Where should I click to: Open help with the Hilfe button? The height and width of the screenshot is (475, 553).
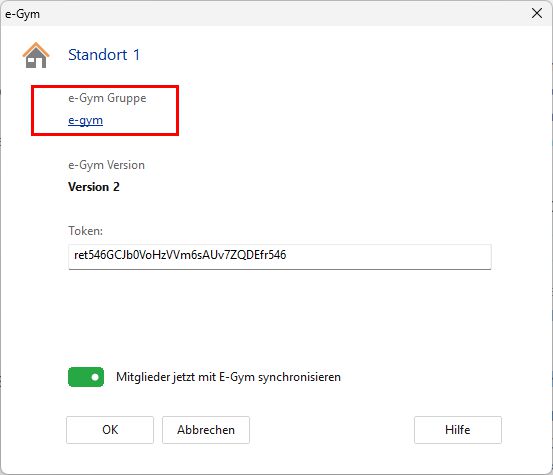point(458,430)
